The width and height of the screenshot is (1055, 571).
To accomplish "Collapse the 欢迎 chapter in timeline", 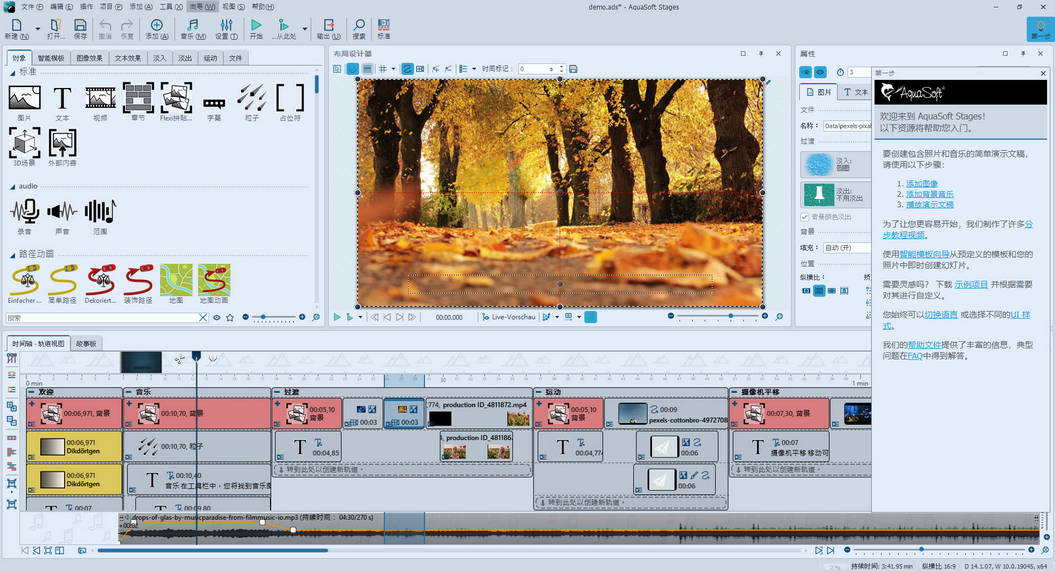I will [x=31, y=392].
